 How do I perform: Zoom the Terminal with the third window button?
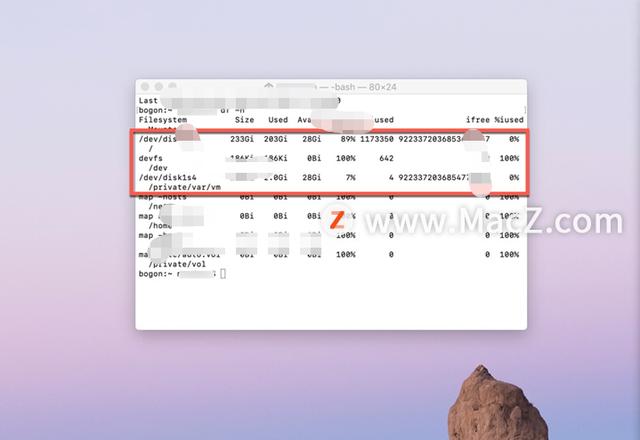click(x=173, y=86)
